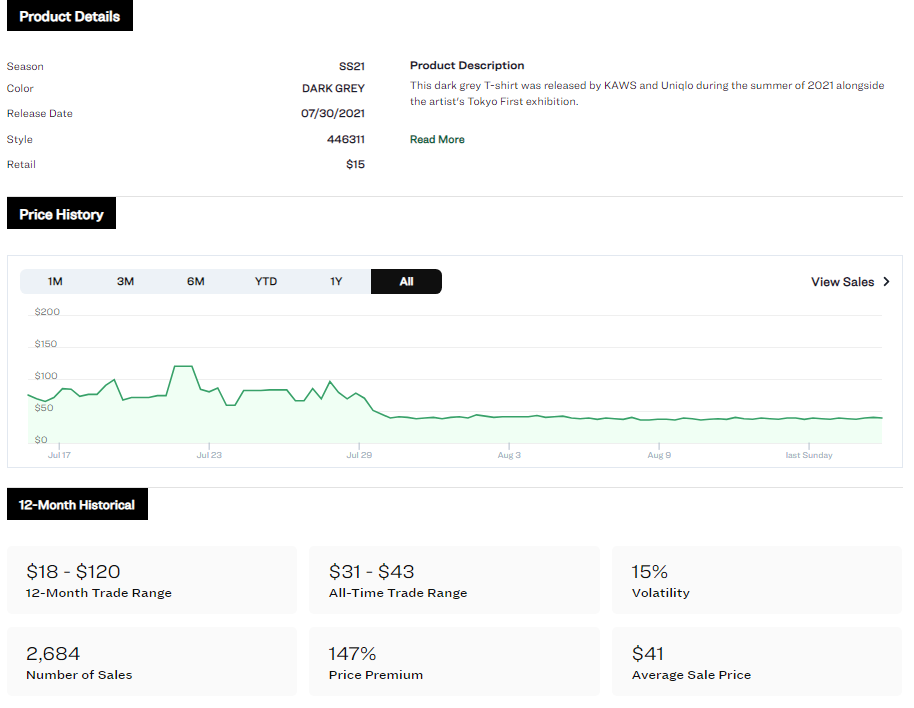Click the price peak on the chart line
Image resolution: width=914 pixels, height=708 pixels.
click(183, 367)
